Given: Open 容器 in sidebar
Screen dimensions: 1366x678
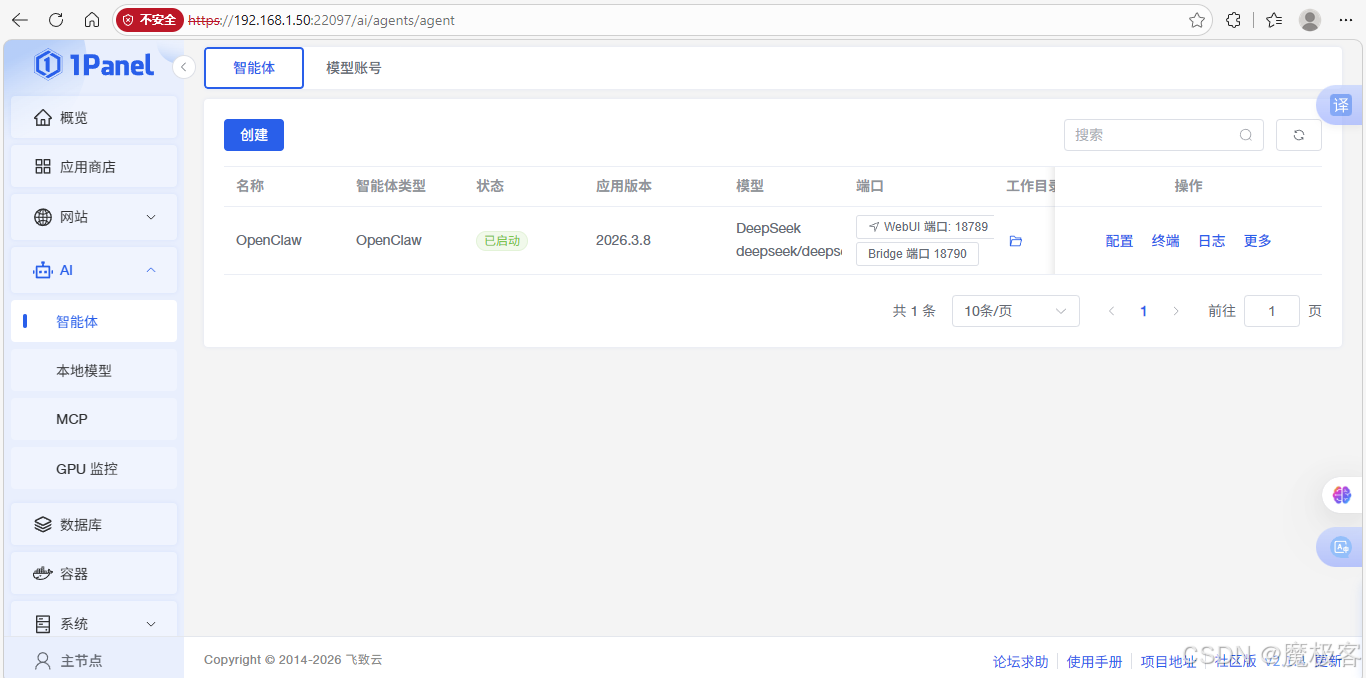Looking at the screenshot, I should (x=94, y=573).
